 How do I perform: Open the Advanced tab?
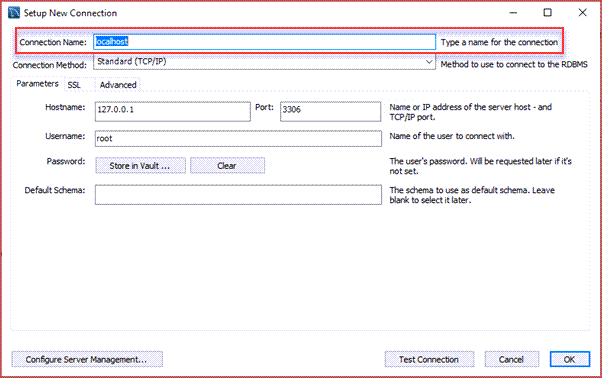[118, 85]
